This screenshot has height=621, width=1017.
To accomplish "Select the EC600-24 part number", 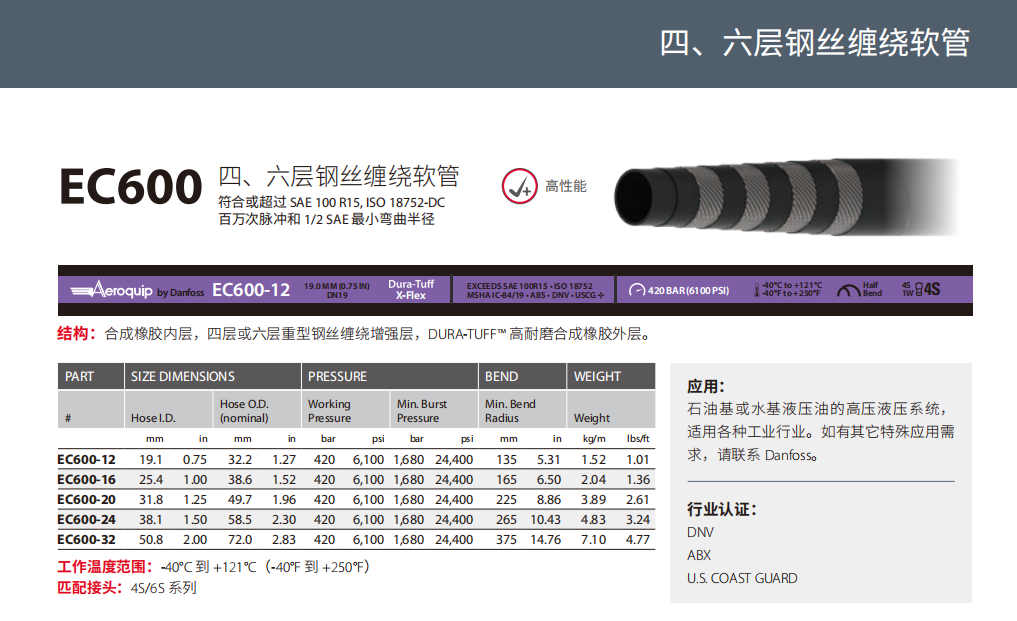I will click(x=86, y=520).
